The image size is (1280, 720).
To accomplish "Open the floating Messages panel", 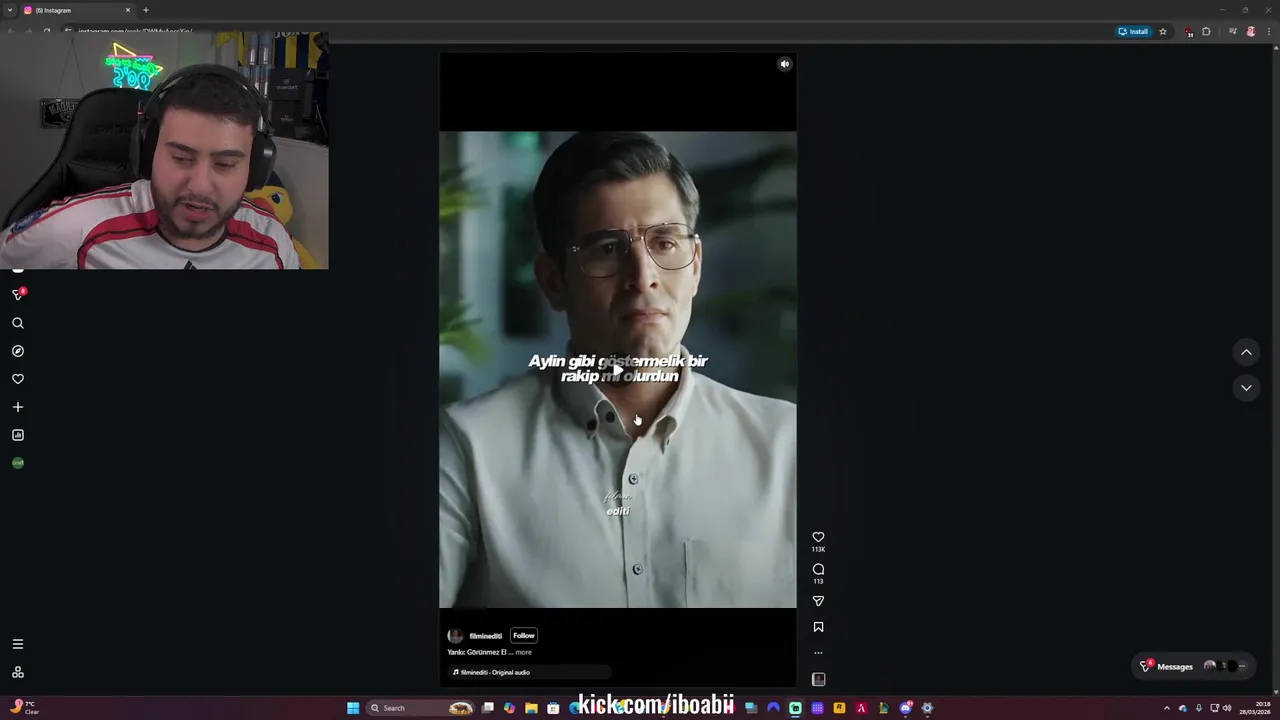I will click(1194, 666).
